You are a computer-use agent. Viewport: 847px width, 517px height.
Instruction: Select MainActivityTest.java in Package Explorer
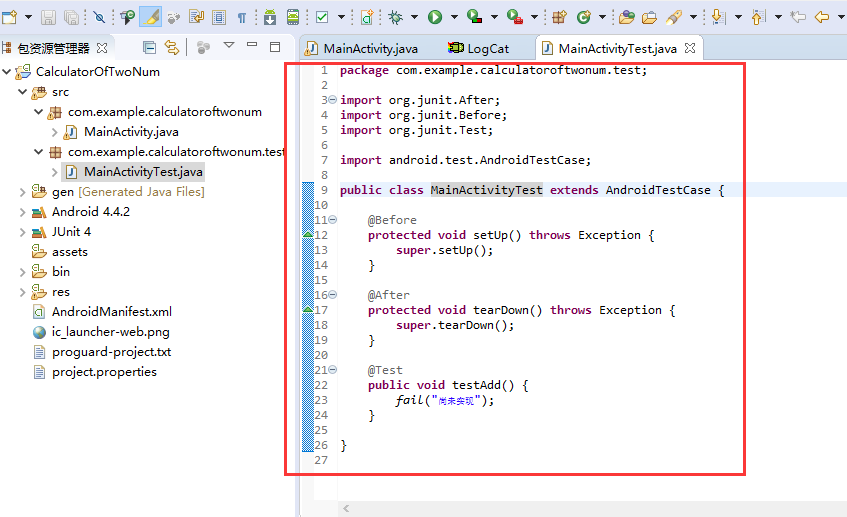[x=143, y=172]
